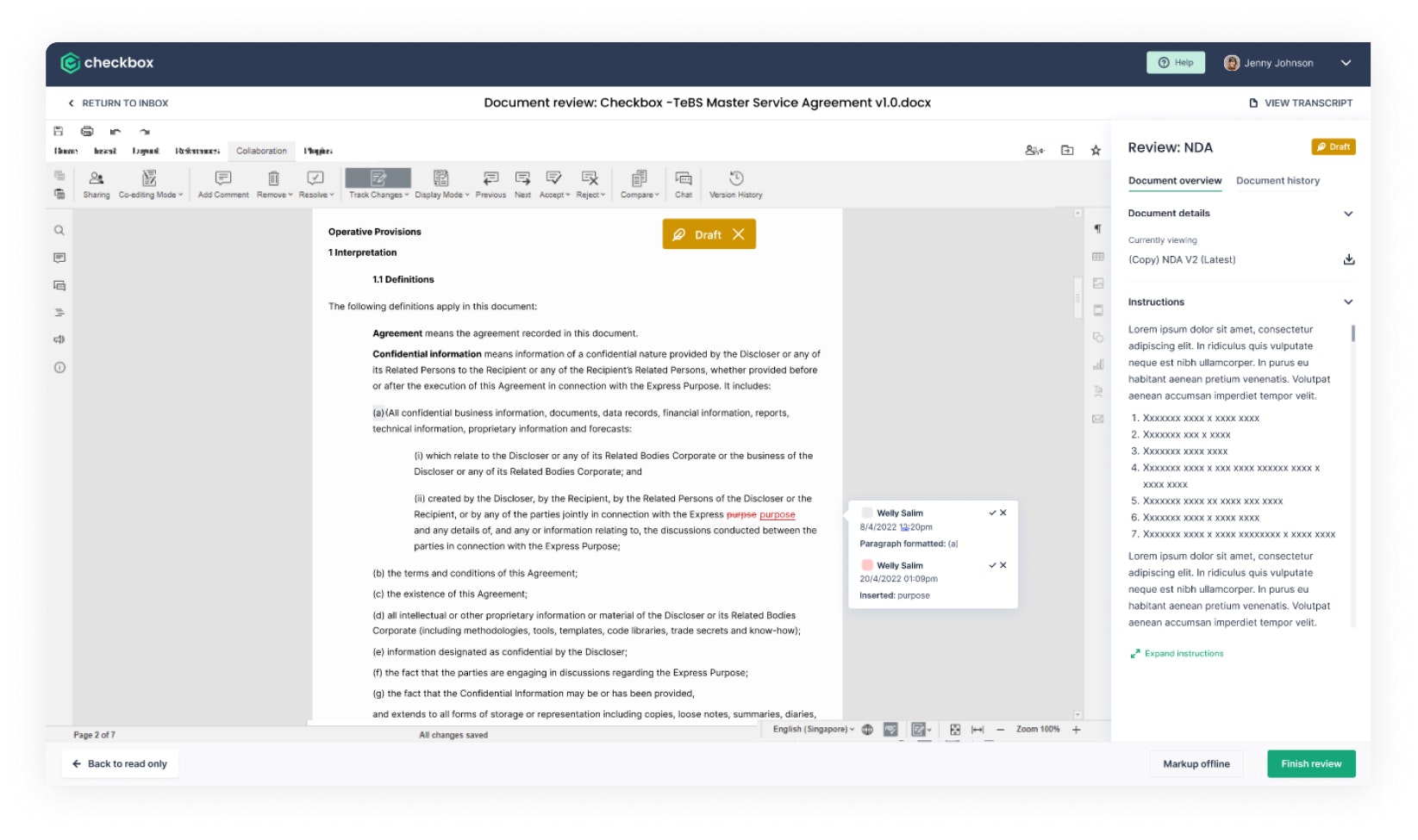Increase zoom with the plus control
Image resolution: width=1418 pixels, height=840 pixels.
(1075, 729)
